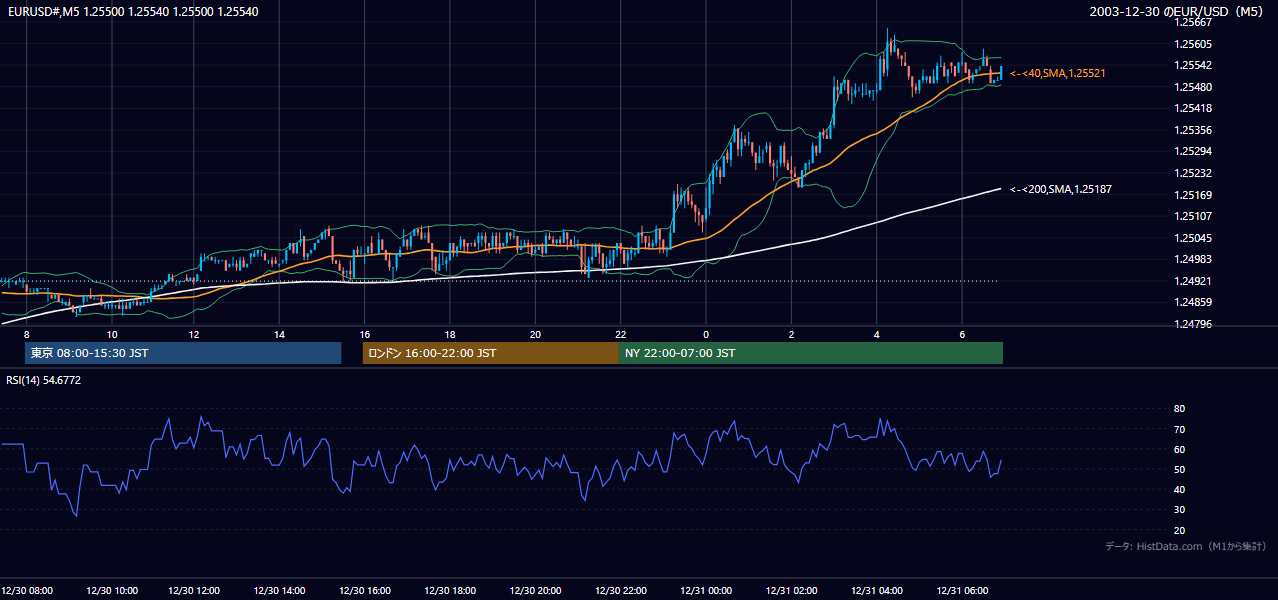Click the HistData.com data source credit
The image size is (1278, 600).
pyautogui.click(x=1186, y=546)
